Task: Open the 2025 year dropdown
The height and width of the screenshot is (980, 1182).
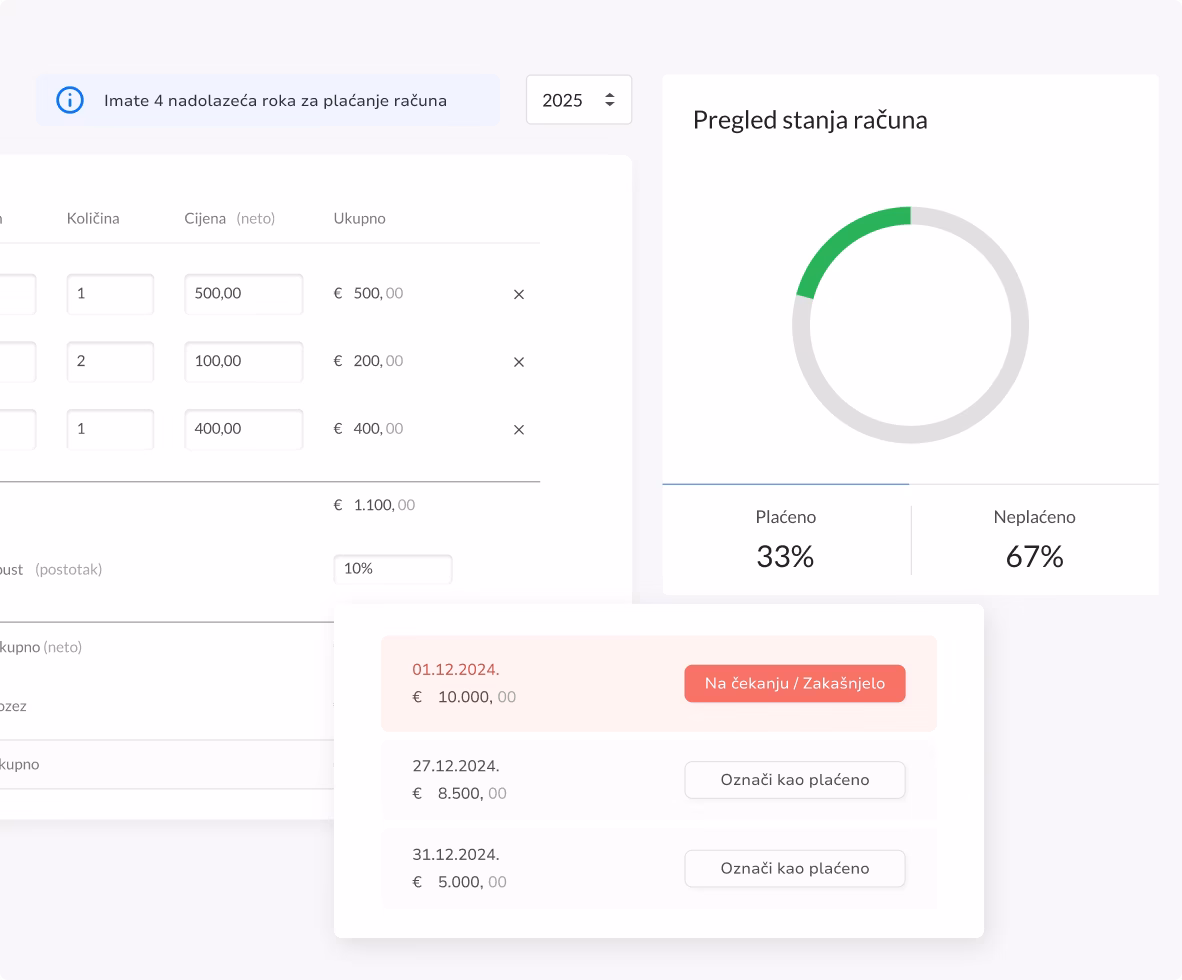Action: [x=578, y=100]
